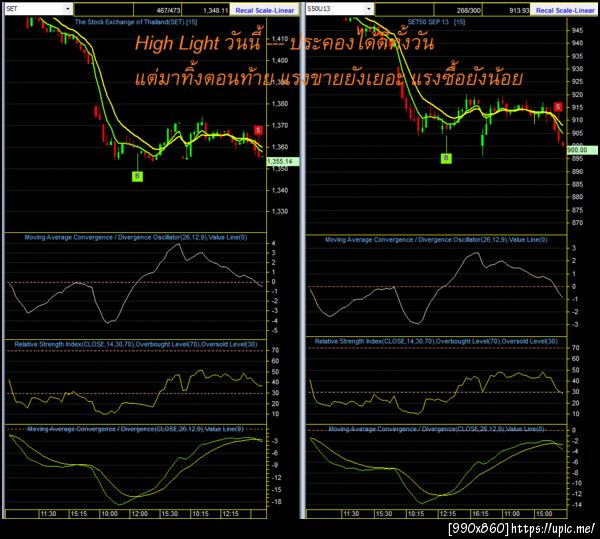Click the 1,400 level on SET price axis
This screenshot has height=539, width=600.
click(280, 60)
